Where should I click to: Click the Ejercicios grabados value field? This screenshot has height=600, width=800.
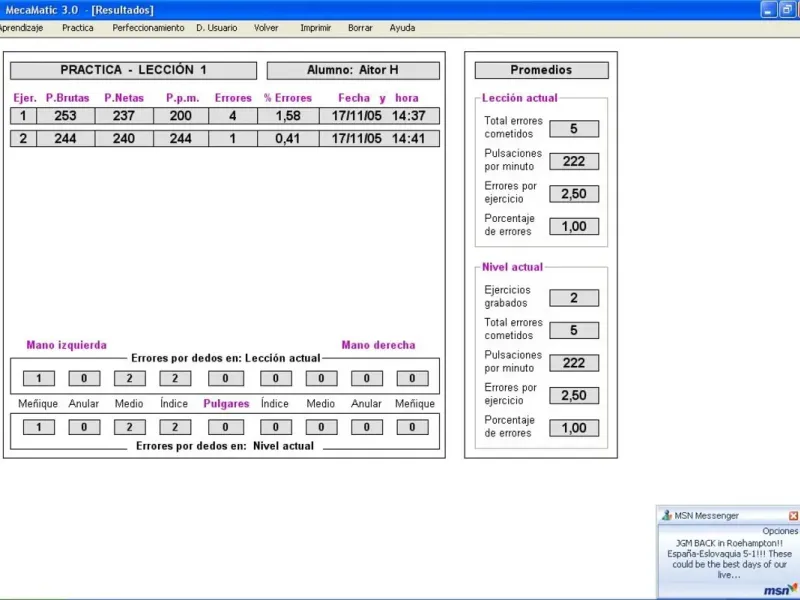coord(573,298)
